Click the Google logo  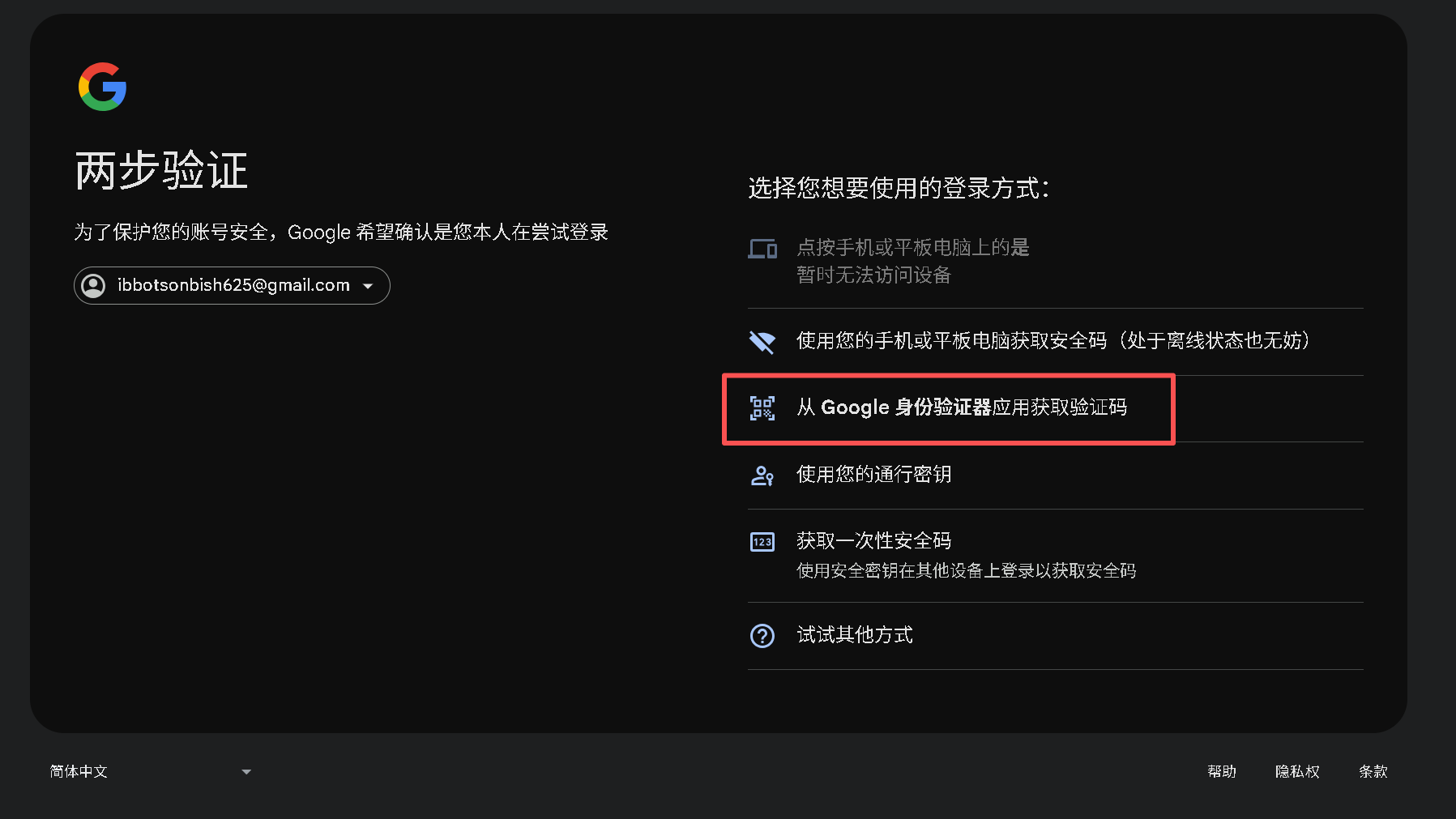tap(101, 87)
